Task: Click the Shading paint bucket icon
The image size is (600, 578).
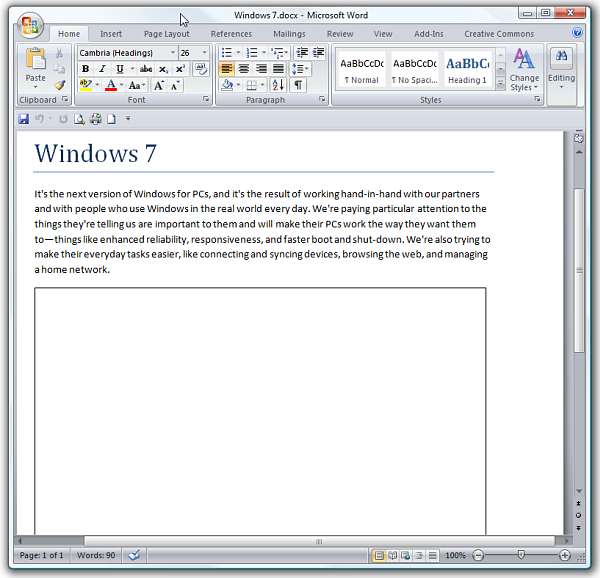Action: pyautogui.click(x=227, y=85)
